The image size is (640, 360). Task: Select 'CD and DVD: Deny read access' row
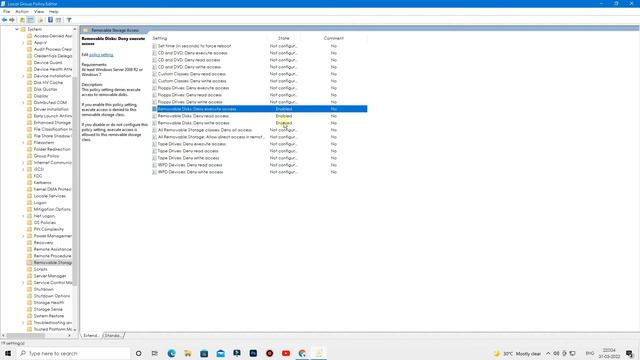pyautogui.click(x=259, y=60)
